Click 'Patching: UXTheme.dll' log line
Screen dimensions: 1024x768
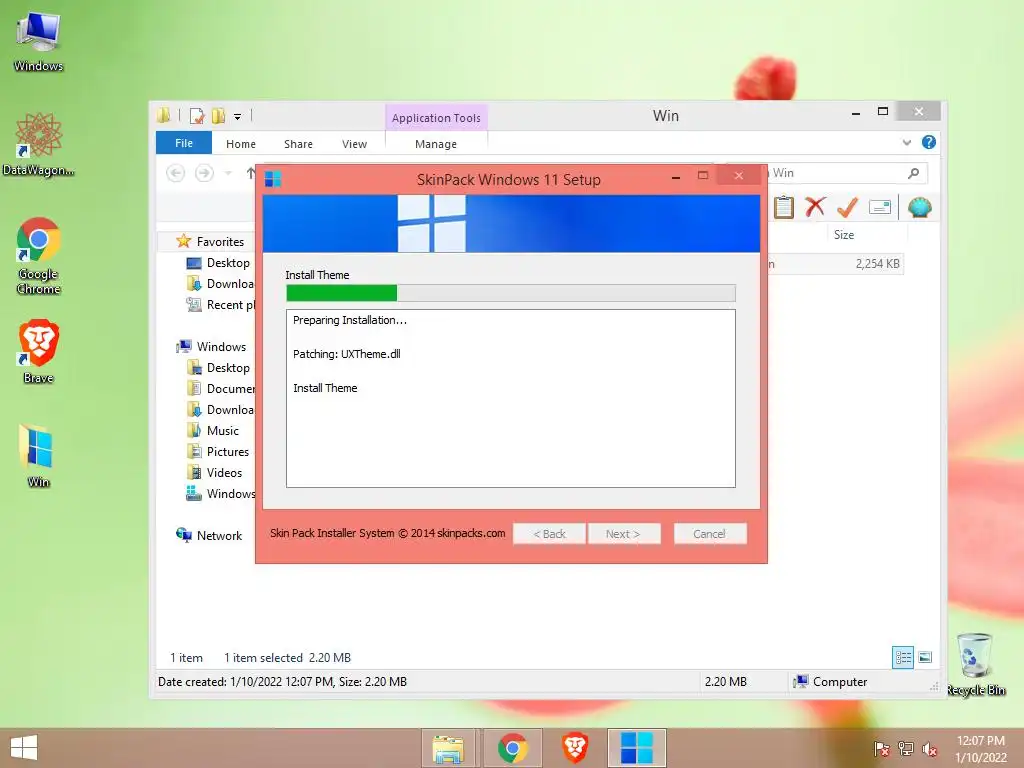(x=347, y=354)
